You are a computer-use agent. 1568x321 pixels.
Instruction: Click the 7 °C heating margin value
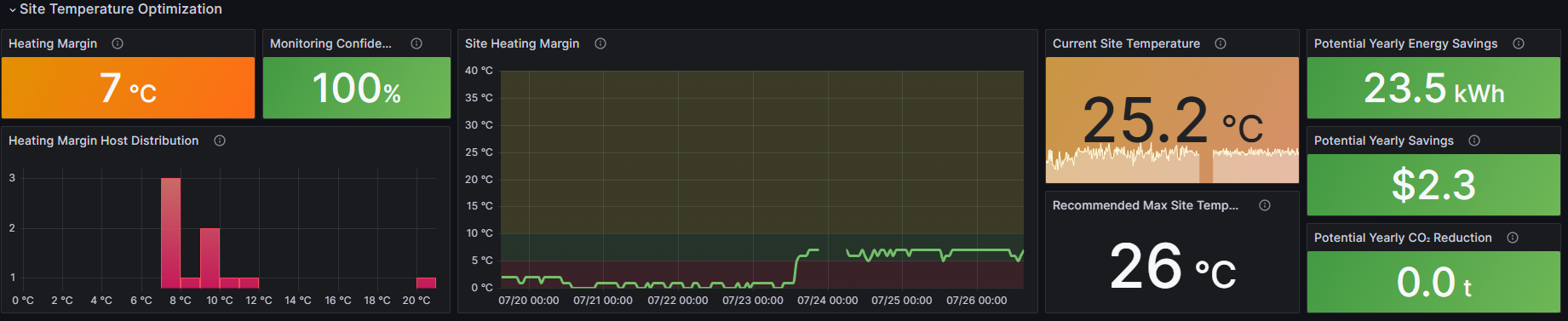[x=128, y=88]
